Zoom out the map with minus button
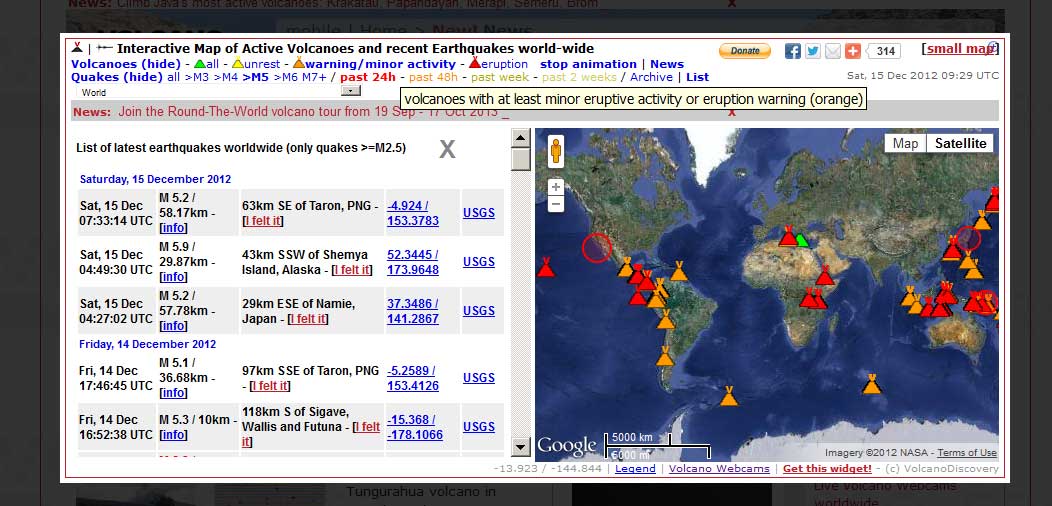The height and width of the screenshot is (506, 1052). pyautogui.click(x=556, y=204)
